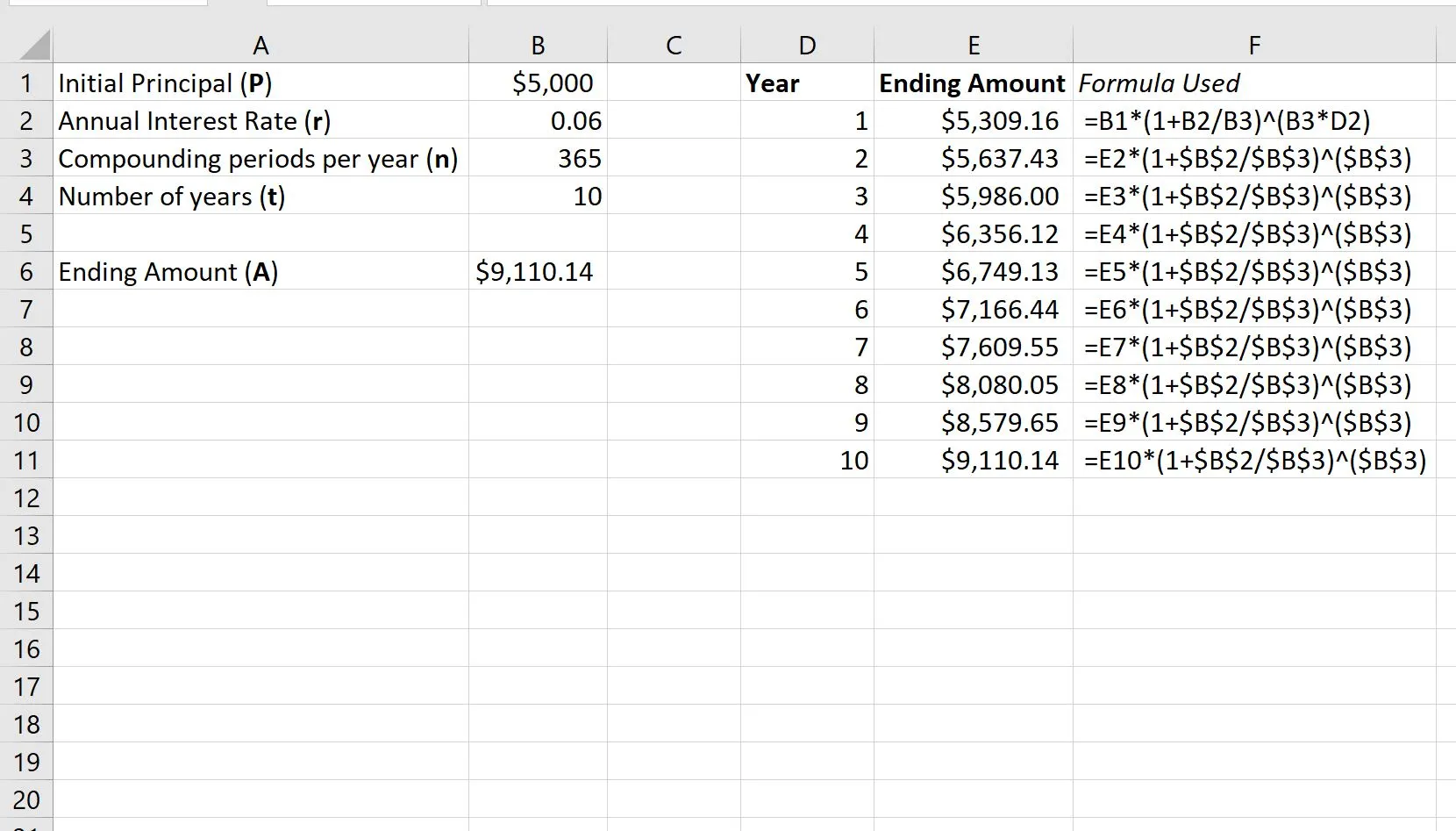Click the 'Ending Amount (A)' label cell
The height and width of the screenshot is (831, 1456).
(261, 271)
